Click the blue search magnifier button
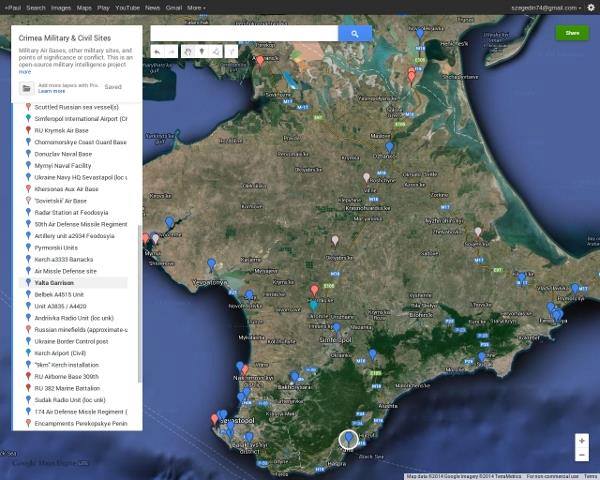Screen dimensions: 600x480 pos(354,33)
